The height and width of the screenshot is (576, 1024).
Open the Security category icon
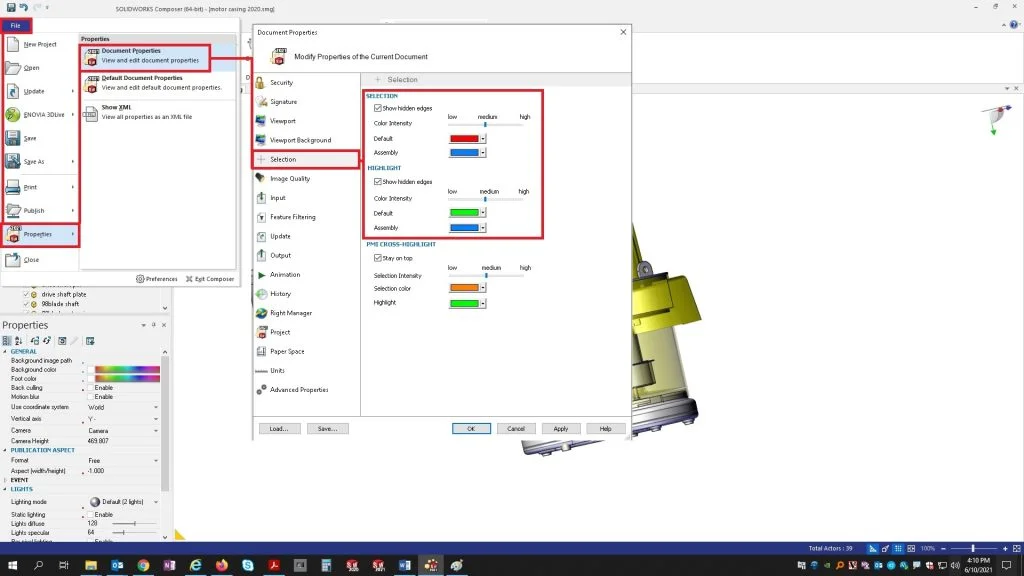click(262, 83)
